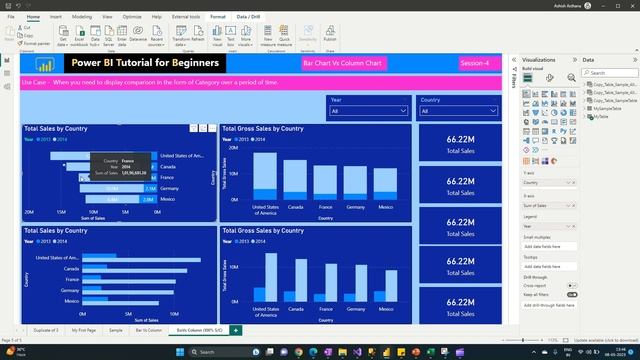Expand the Copy_Table_SampleTable entry

(x=584, y=100)
